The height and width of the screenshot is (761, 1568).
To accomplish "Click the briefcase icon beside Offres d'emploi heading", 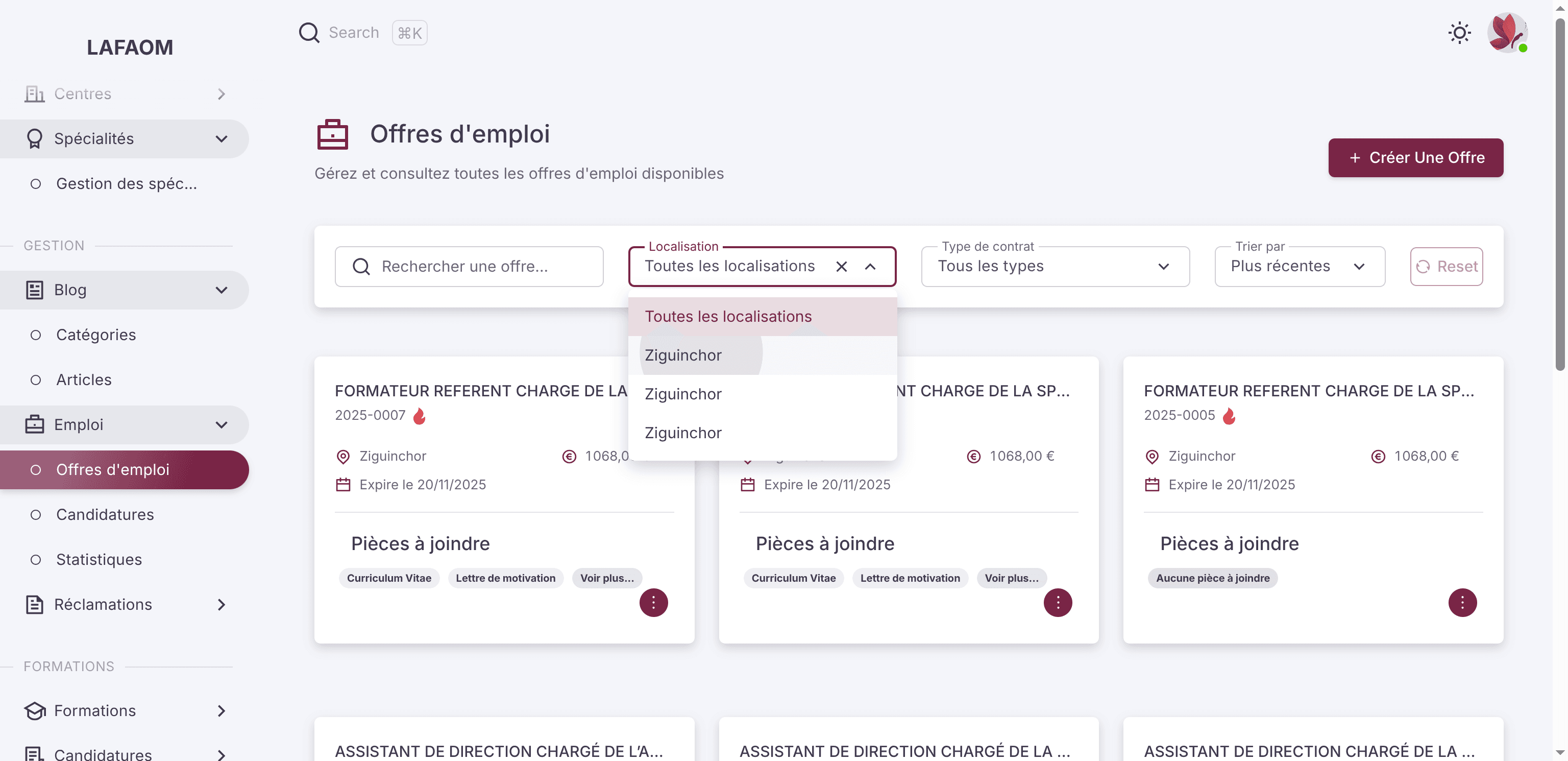I will click(x=332, y=135).
